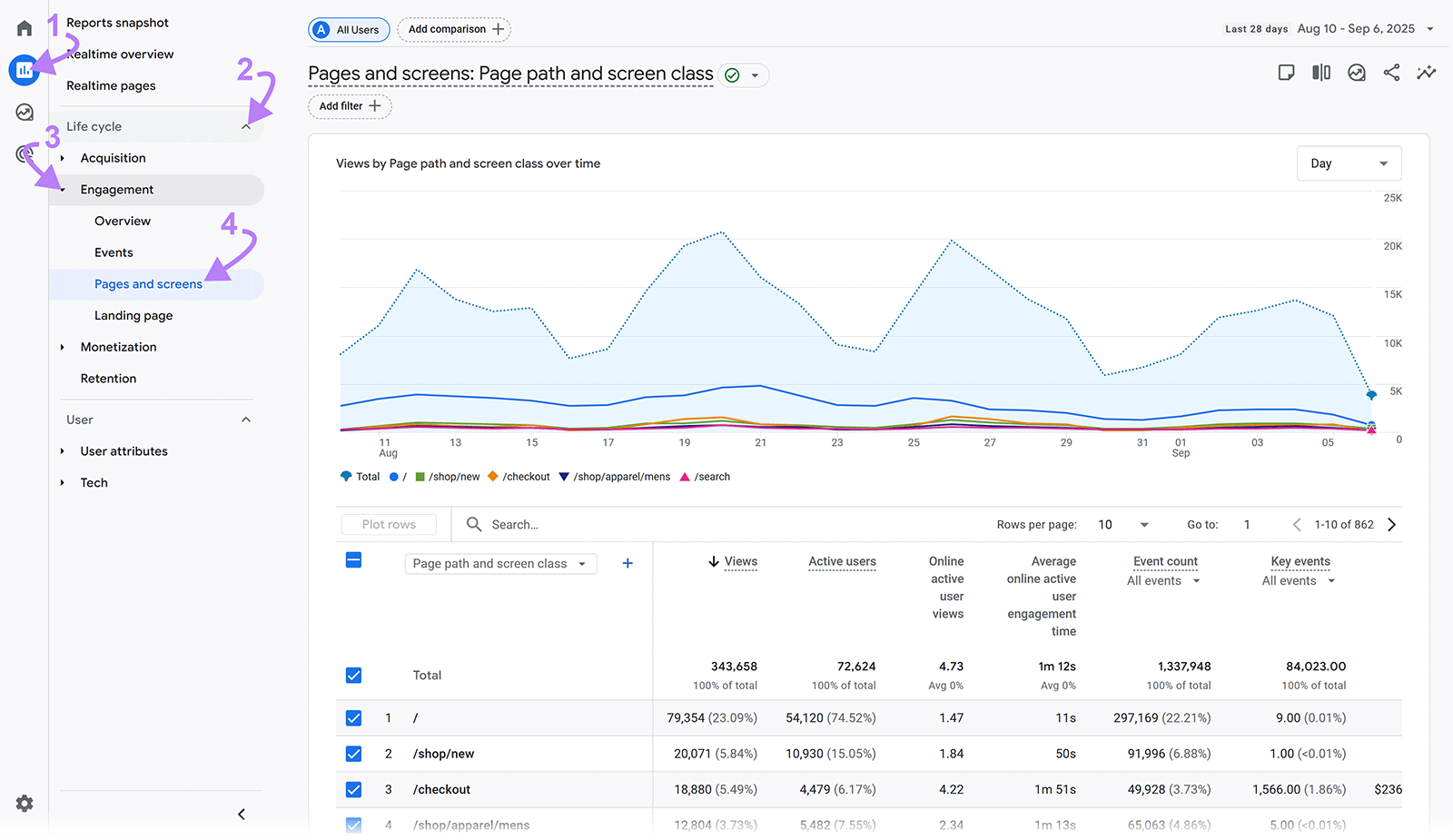Customize report using the edit comparison icon
Image resolution: width=1453 pixels, height=840 pixels.
point(1321,72)
